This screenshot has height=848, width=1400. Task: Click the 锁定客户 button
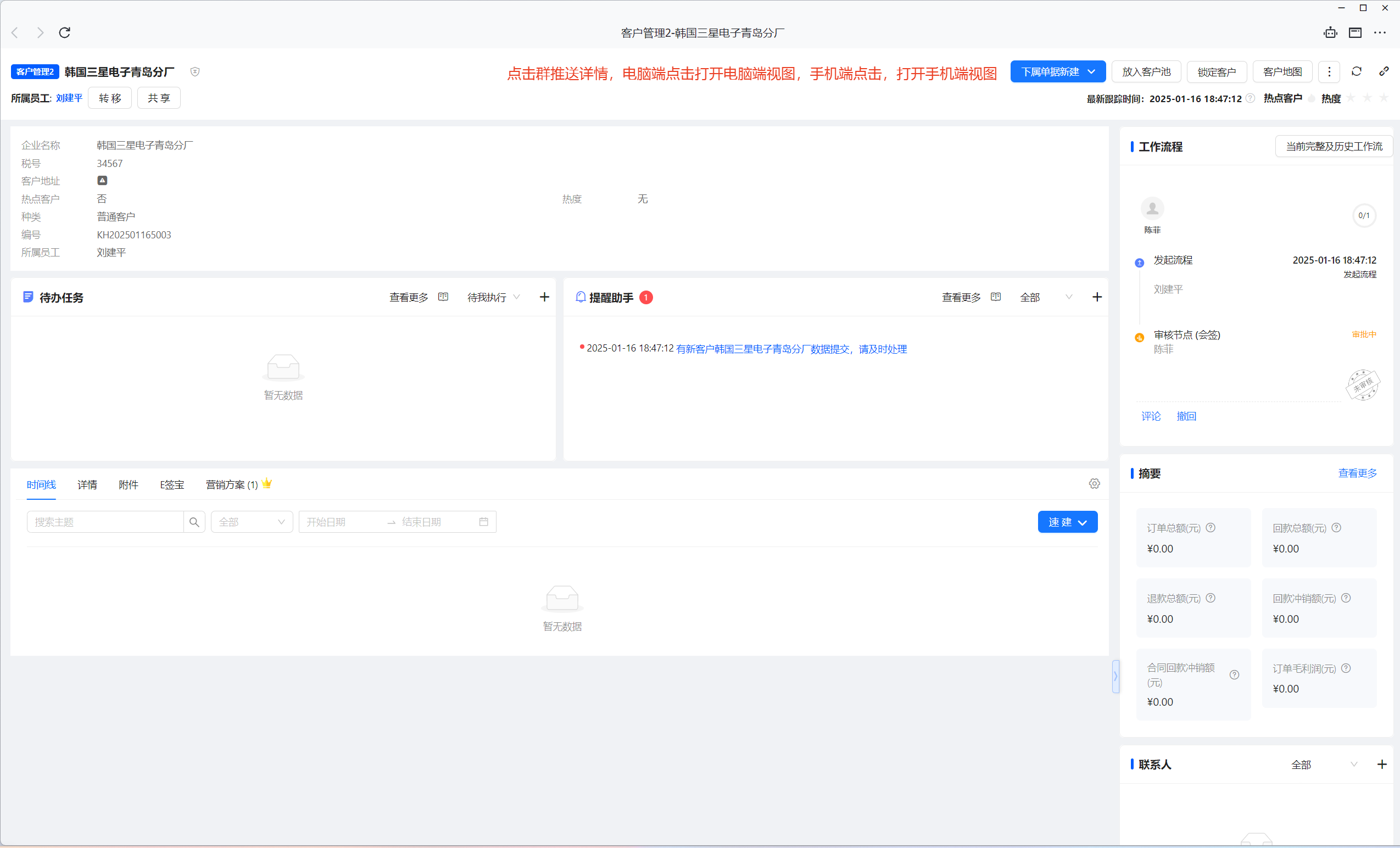[1217, 71]
